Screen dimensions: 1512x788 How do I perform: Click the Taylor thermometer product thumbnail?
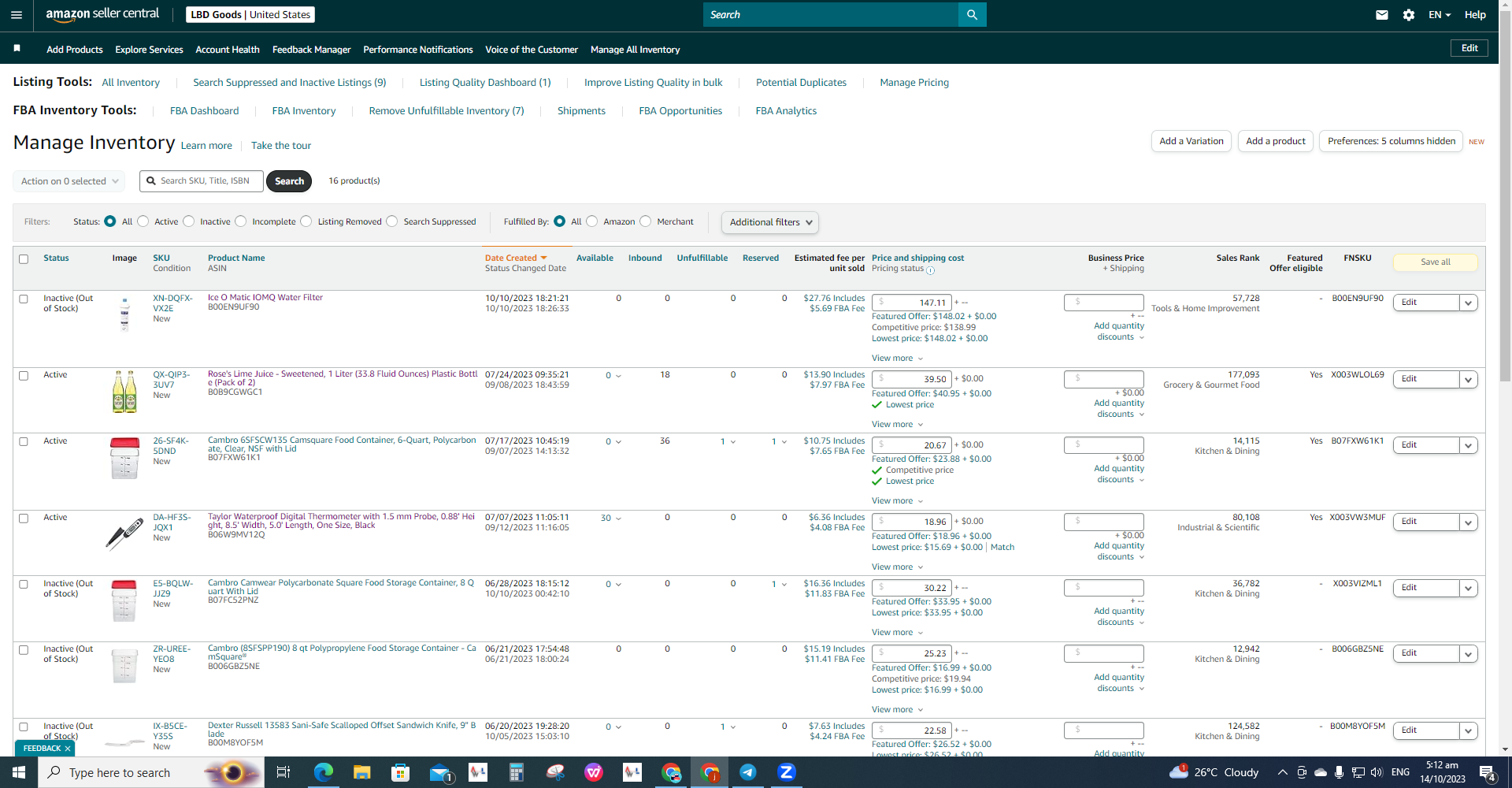point(124,534)
